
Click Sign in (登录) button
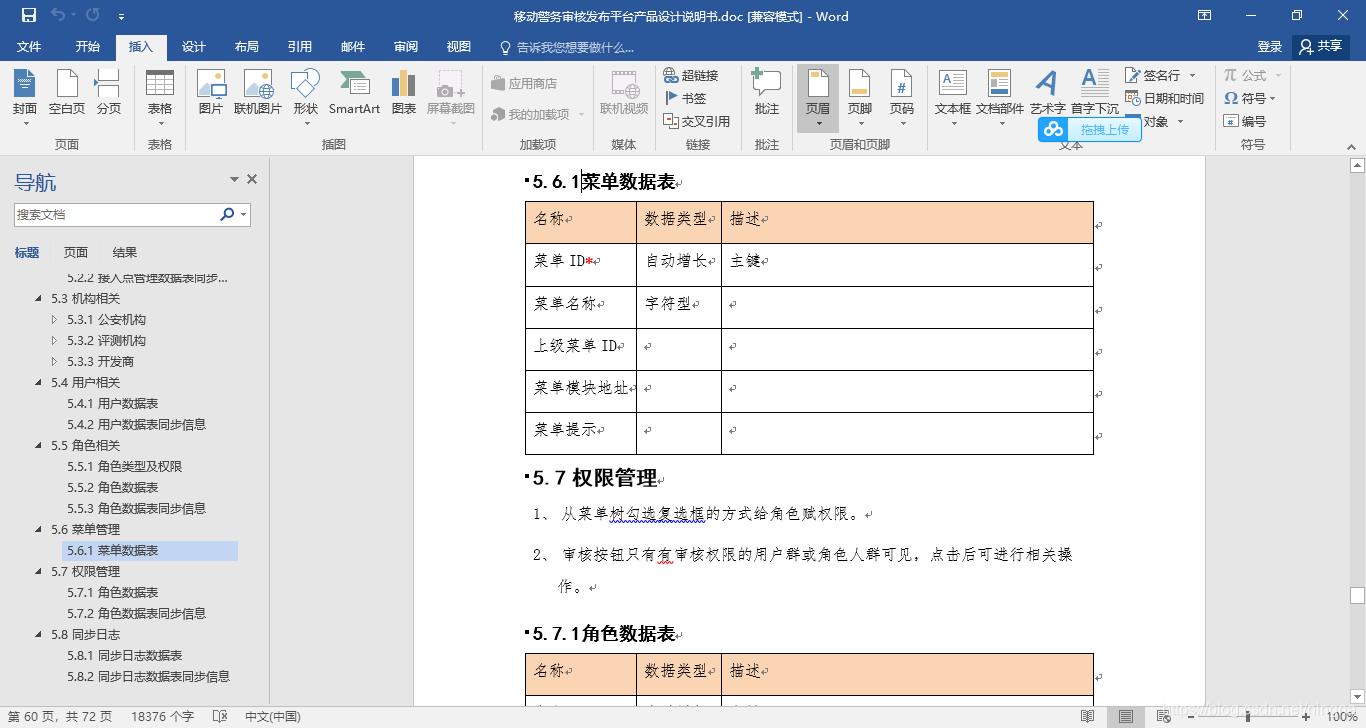click(x=1269, y=47)
